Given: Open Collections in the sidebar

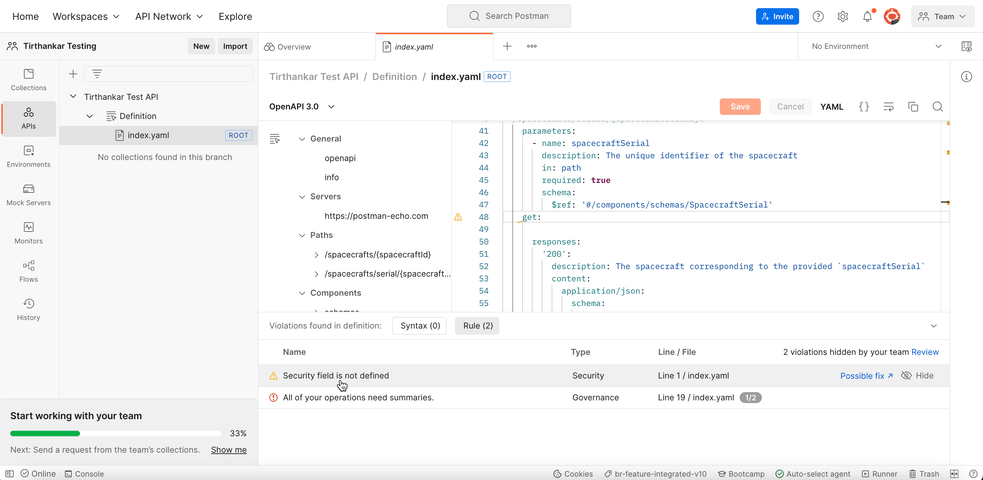Looking at the screenshot, I should click(28, 80).
